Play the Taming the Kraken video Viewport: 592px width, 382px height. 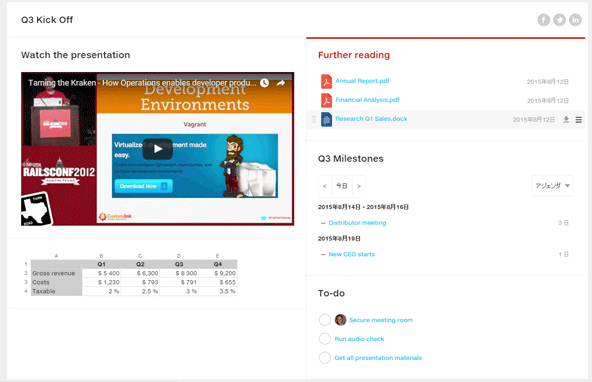(x=157, y=149)
